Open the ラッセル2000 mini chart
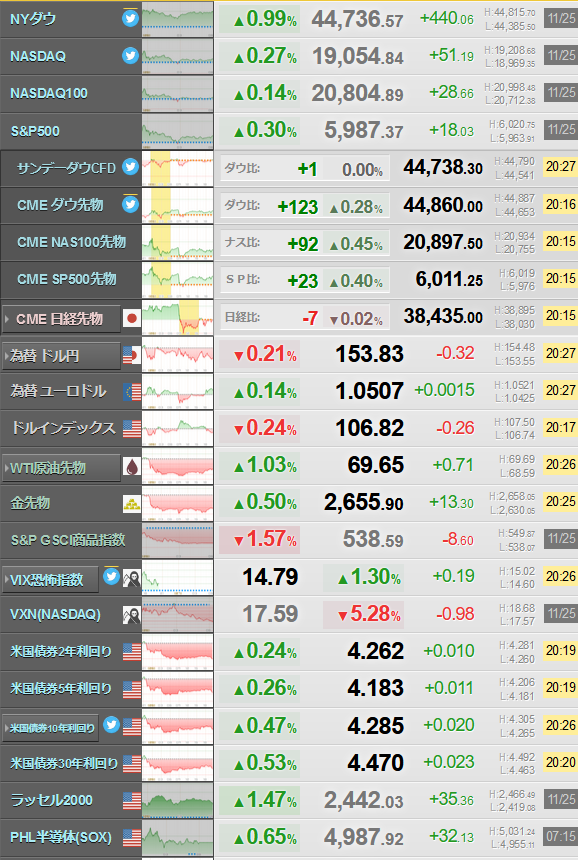This screenshot has height=860, width=578. click(178, 800)
